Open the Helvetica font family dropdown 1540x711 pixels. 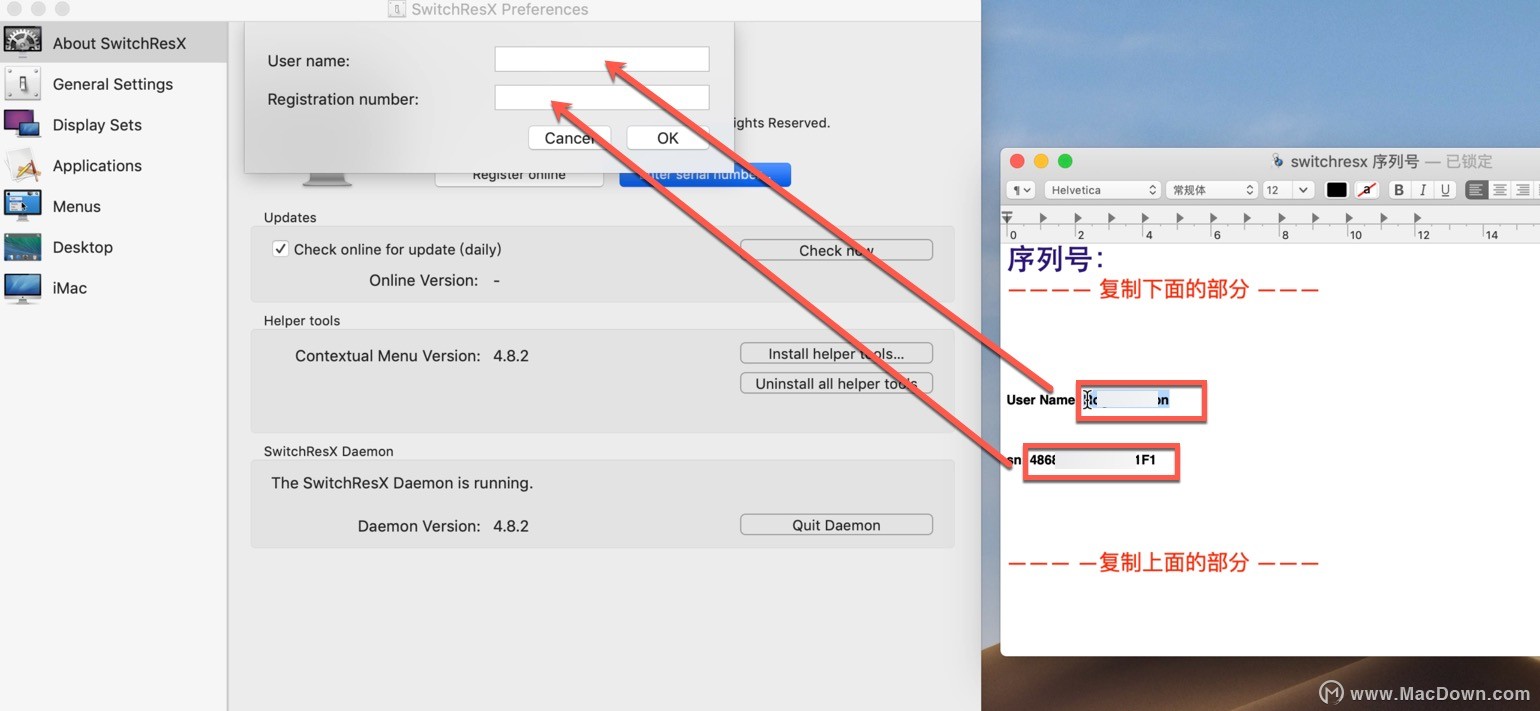coord(1102,190)
